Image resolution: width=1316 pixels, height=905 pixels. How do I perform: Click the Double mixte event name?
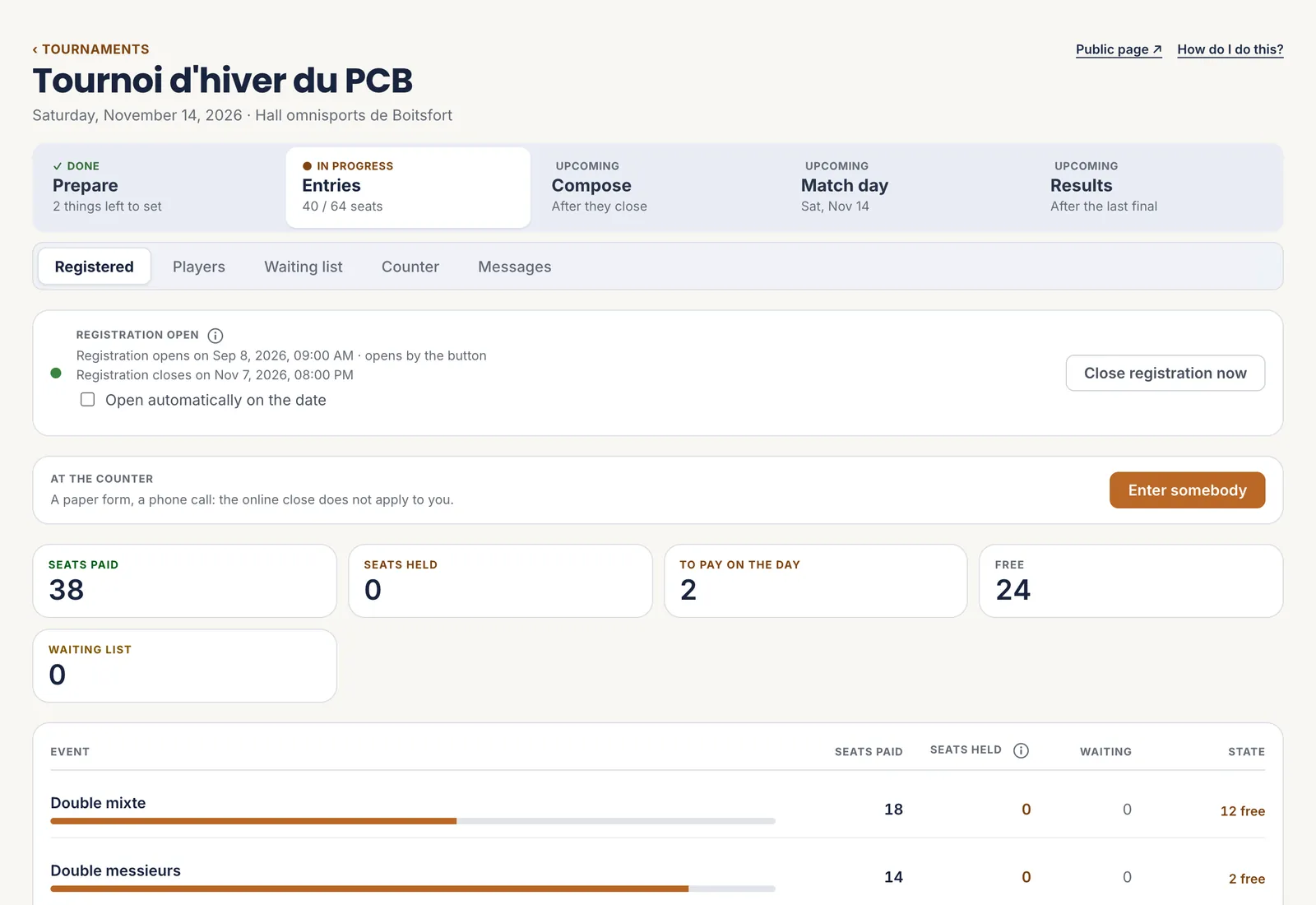[98, 803]
